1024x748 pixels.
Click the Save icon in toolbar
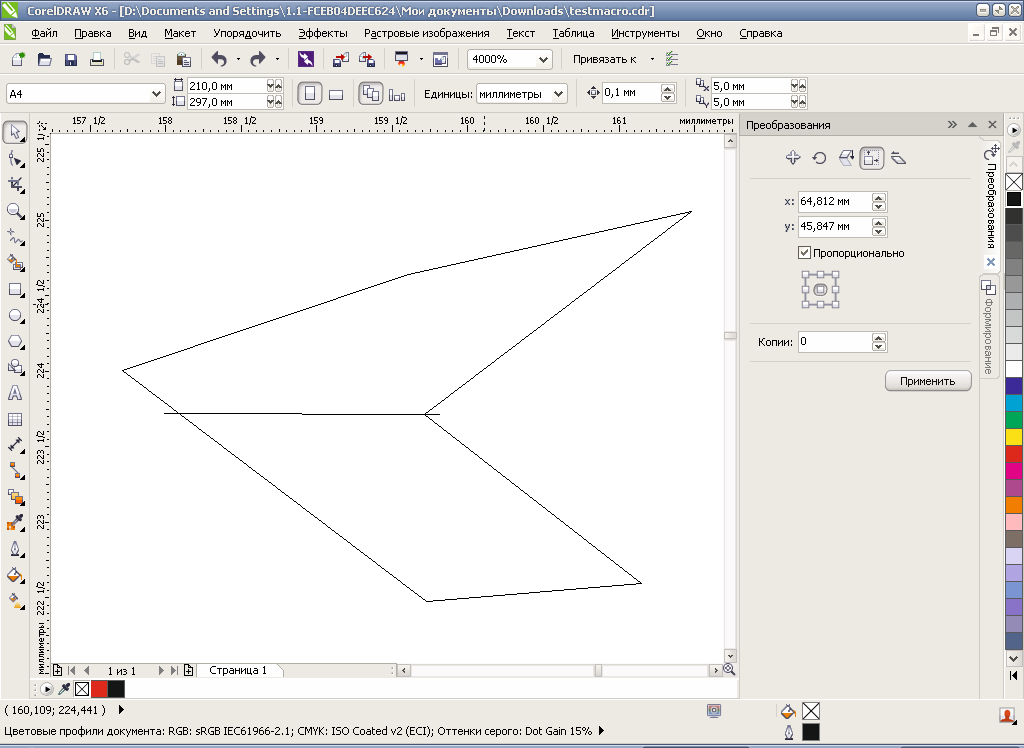click(x=71, y=59)
